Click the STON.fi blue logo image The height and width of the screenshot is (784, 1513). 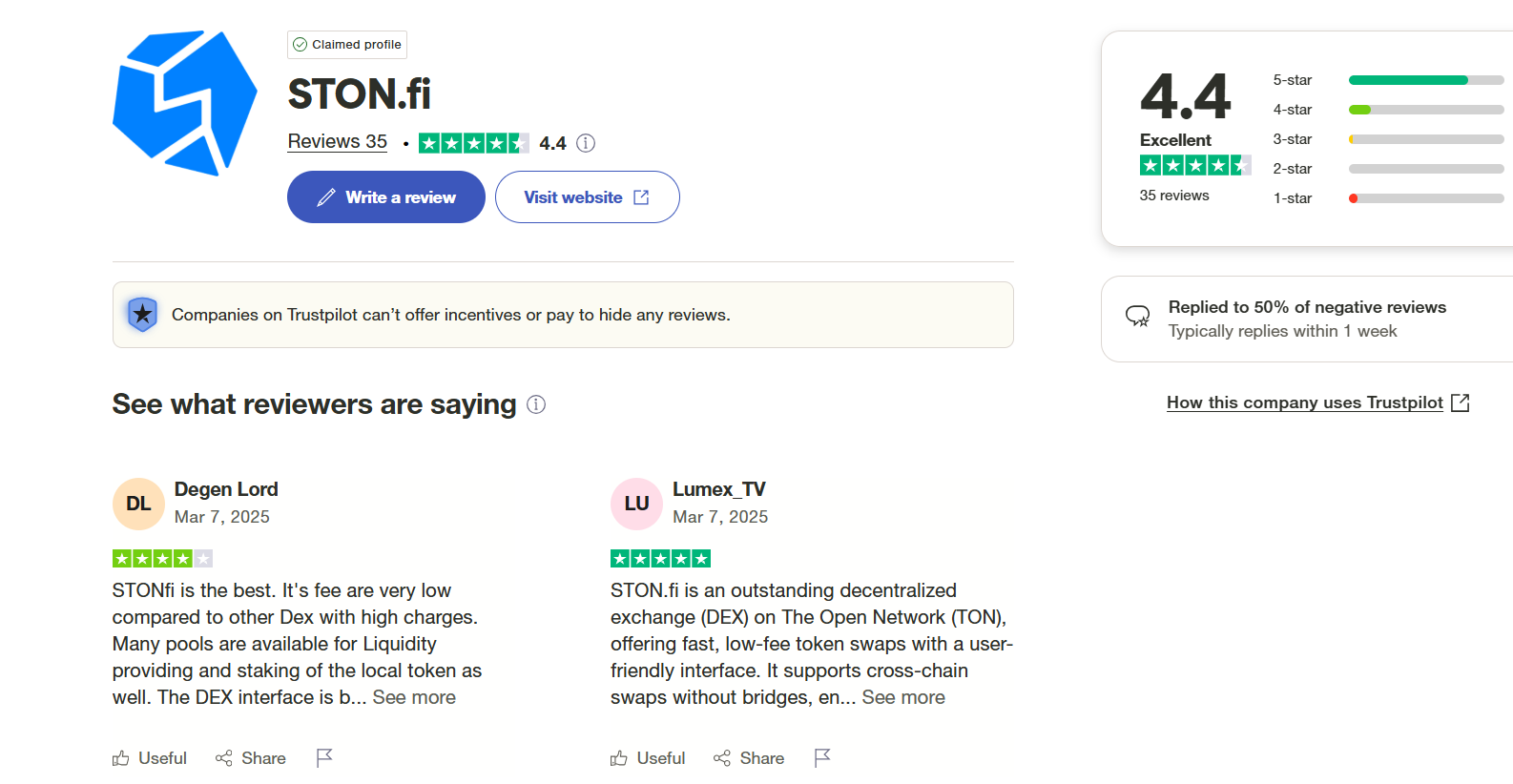coord(184,103)
